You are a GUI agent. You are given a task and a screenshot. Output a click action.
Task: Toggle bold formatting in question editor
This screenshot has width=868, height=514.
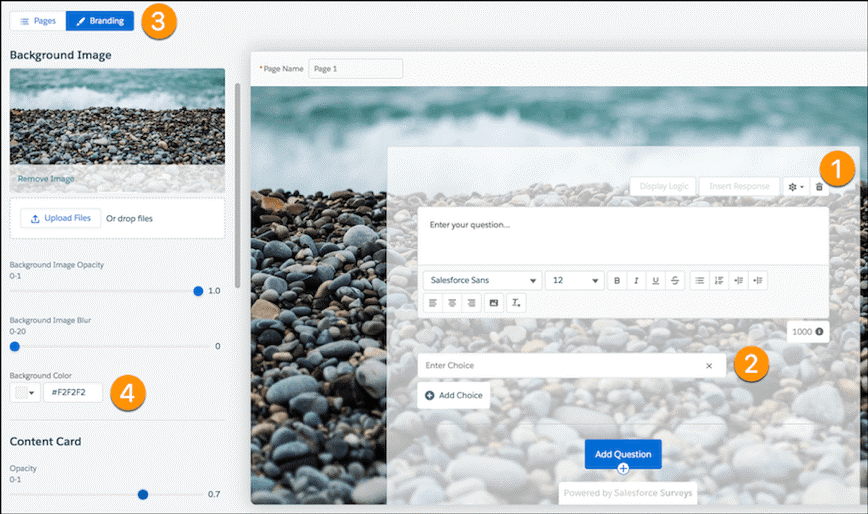coord(618,281)
